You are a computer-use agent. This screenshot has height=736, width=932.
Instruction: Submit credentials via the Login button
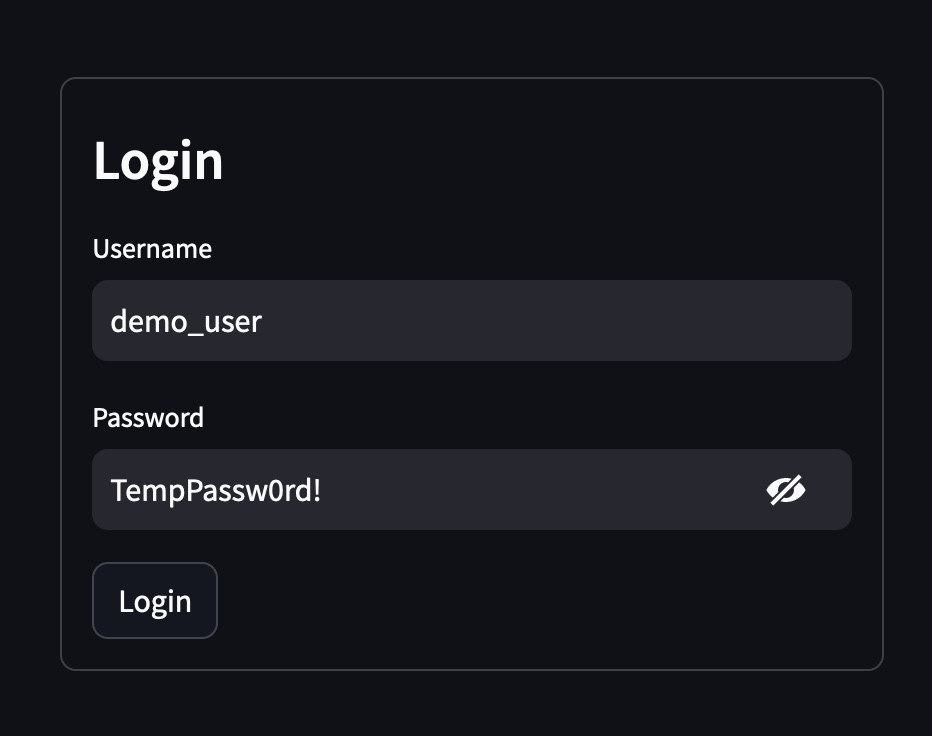pos(155,600)
